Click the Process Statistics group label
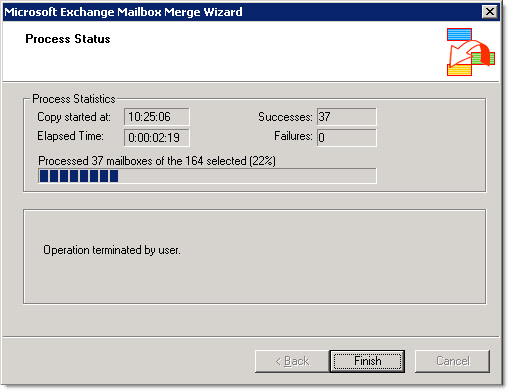This screenshot has height=391, width=509. 74,99
